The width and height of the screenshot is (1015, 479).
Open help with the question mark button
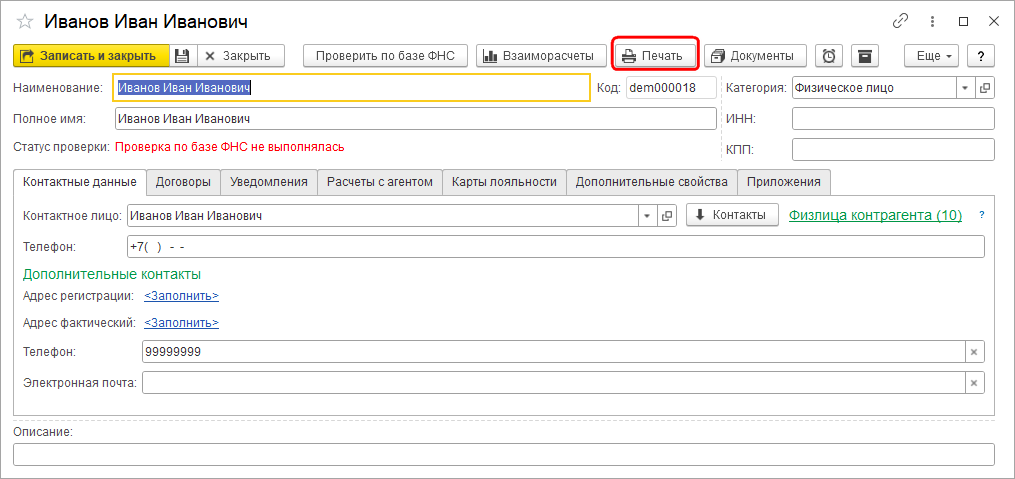(981, 56)
